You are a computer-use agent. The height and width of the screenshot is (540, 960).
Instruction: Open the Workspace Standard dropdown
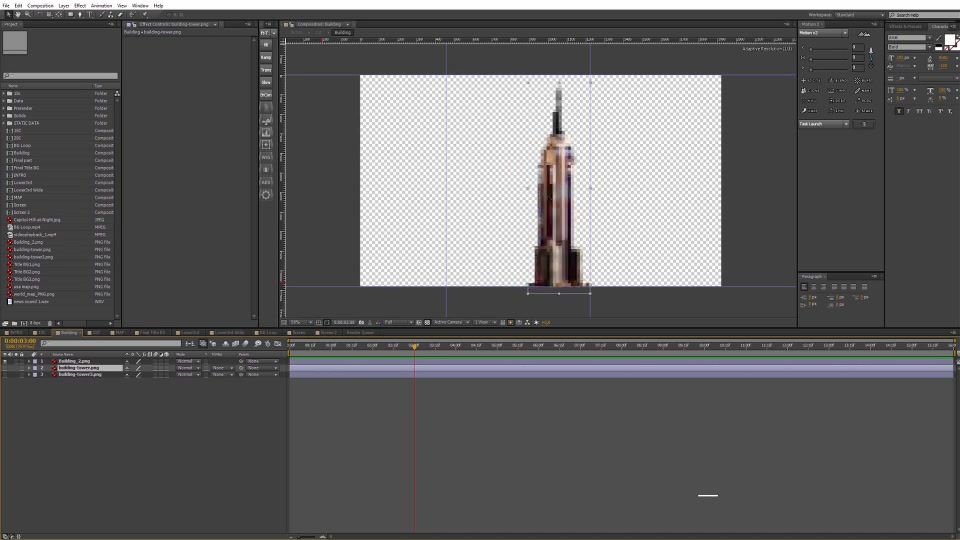[x=860, y=15]
